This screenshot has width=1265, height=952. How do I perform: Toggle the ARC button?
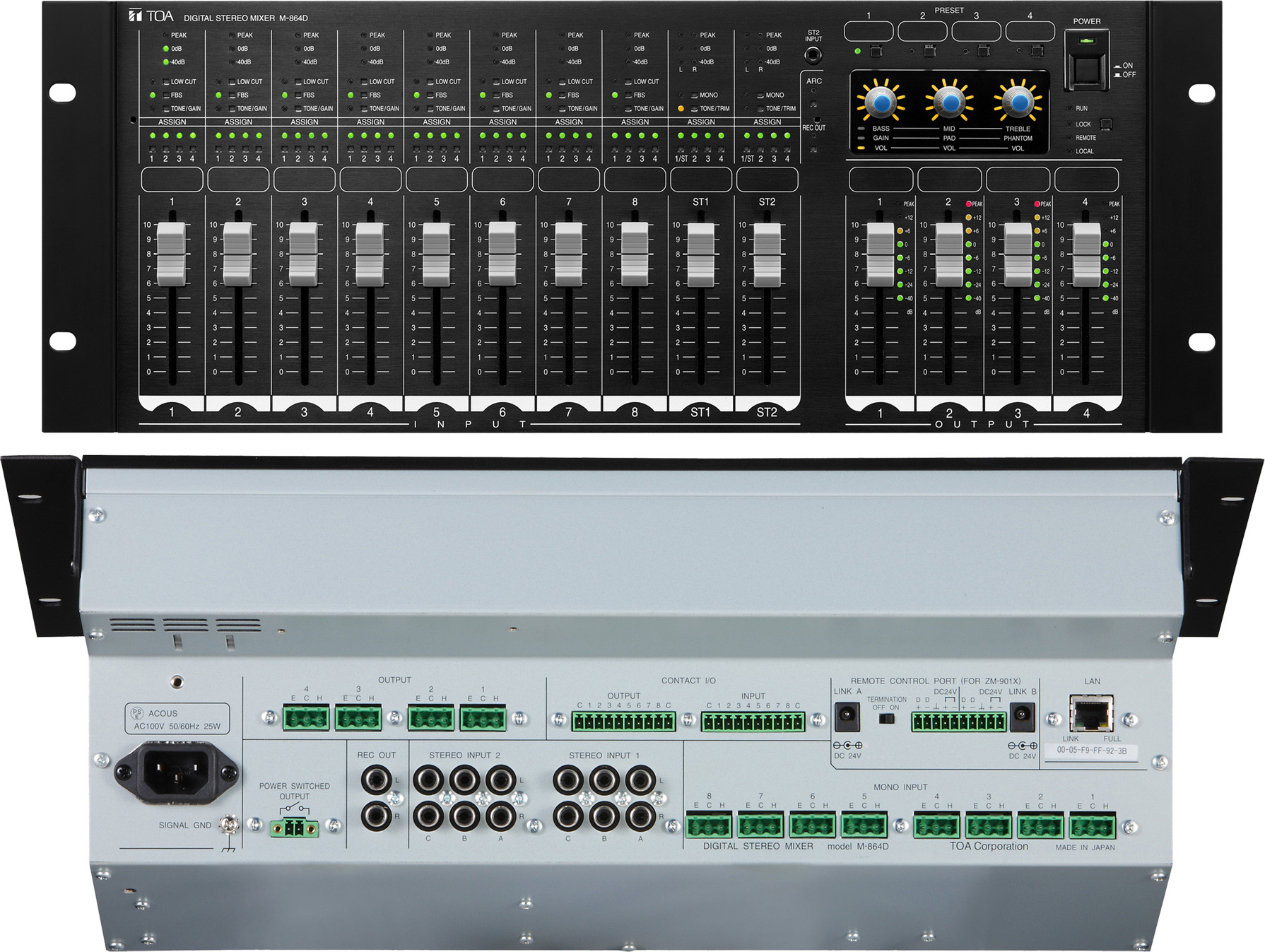(x=813, y=104)
